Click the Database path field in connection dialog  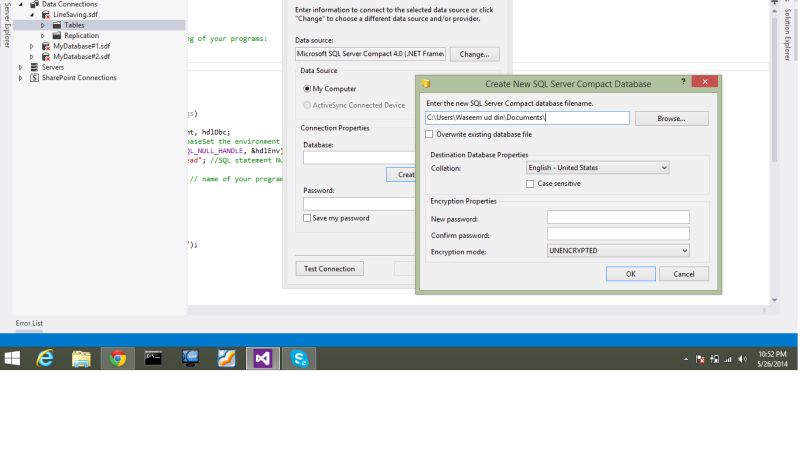click(359, 158)
